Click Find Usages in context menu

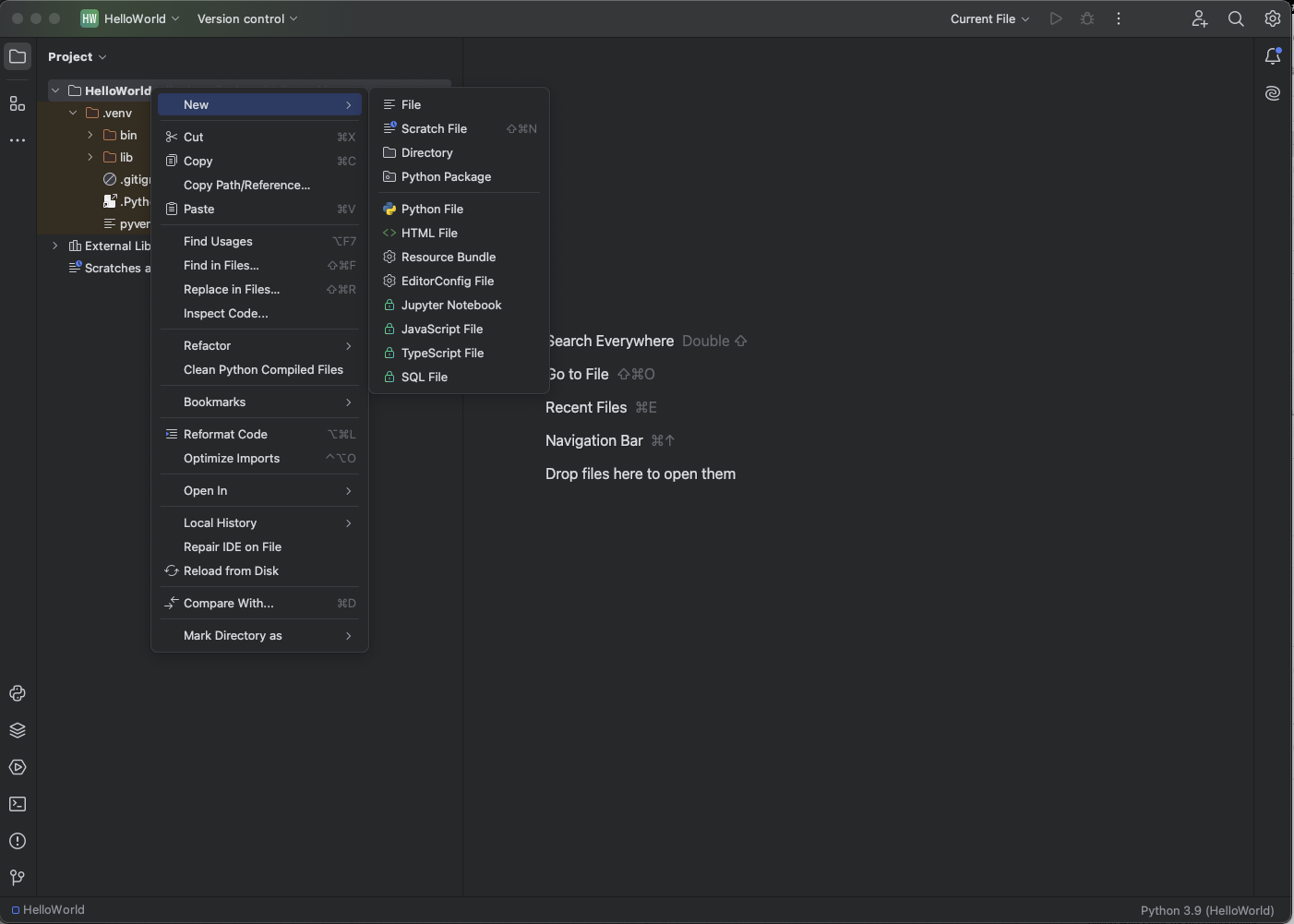259,241
